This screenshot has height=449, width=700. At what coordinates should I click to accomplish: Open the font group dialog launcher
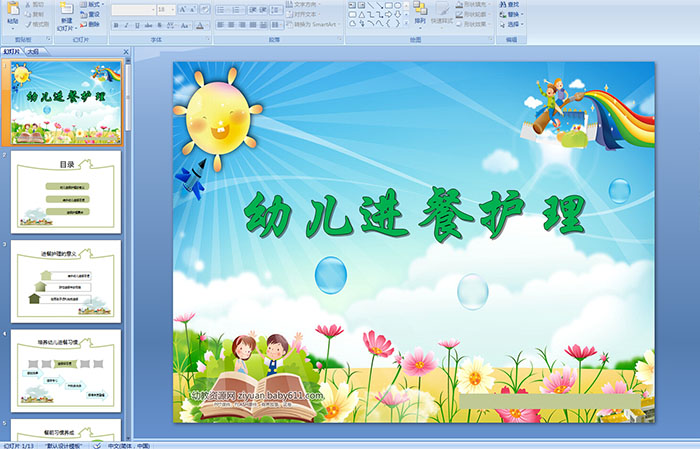coord(208,40)
